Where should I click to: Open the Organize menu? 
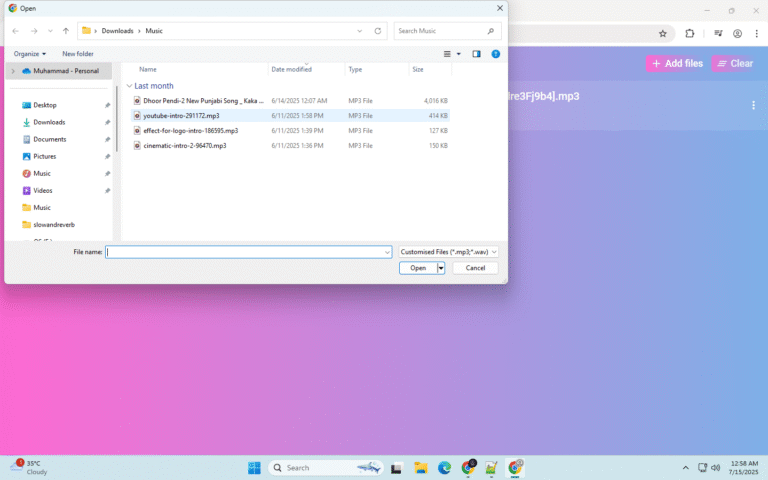30,54
